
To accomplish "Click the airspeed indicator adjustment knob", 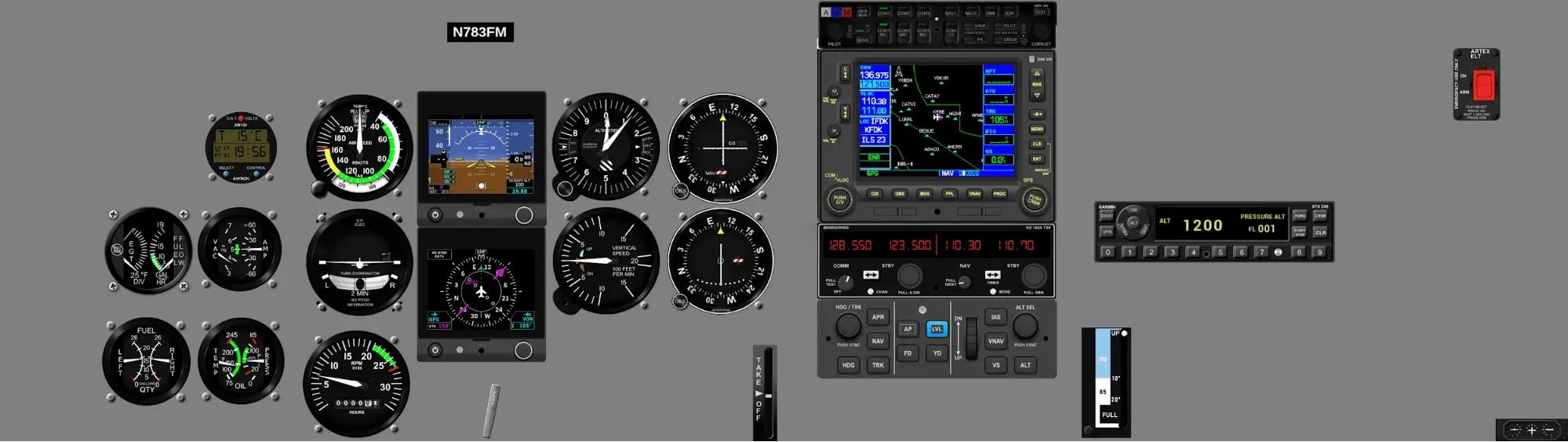I will coord(318,188).
